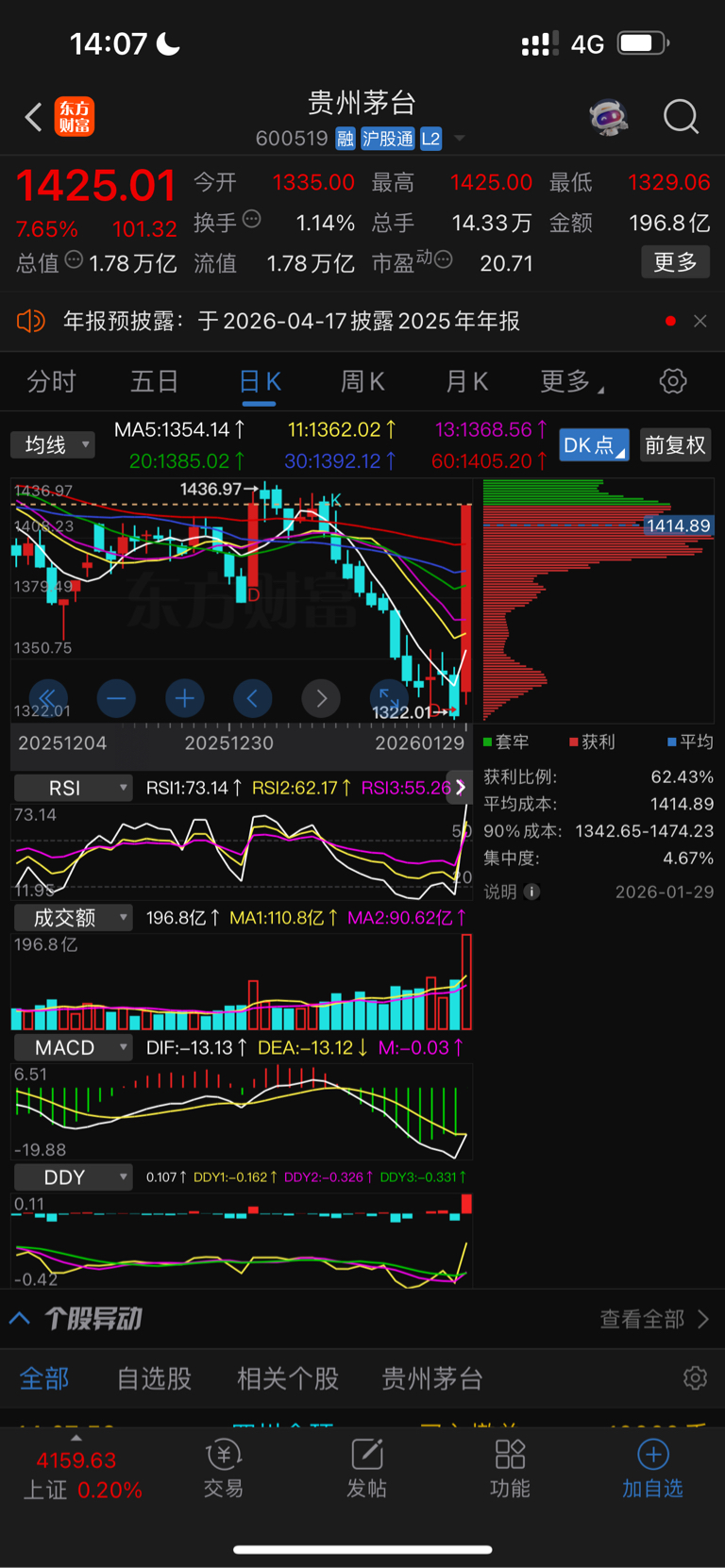Select the 自选股 filter tab
The image size is (725, 1568).
point(154,1378)
